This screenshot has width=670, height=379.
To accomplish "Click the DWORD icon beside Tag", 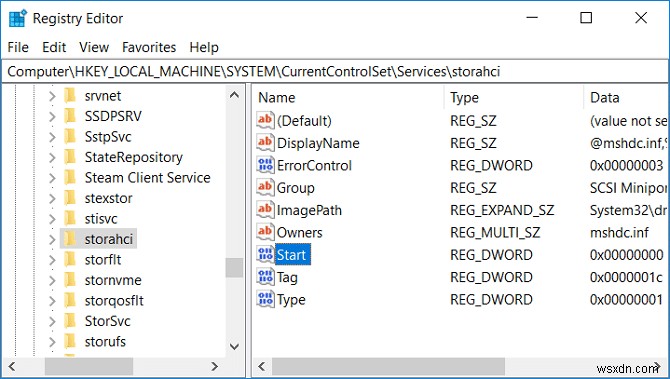I will tap(265, 276).
